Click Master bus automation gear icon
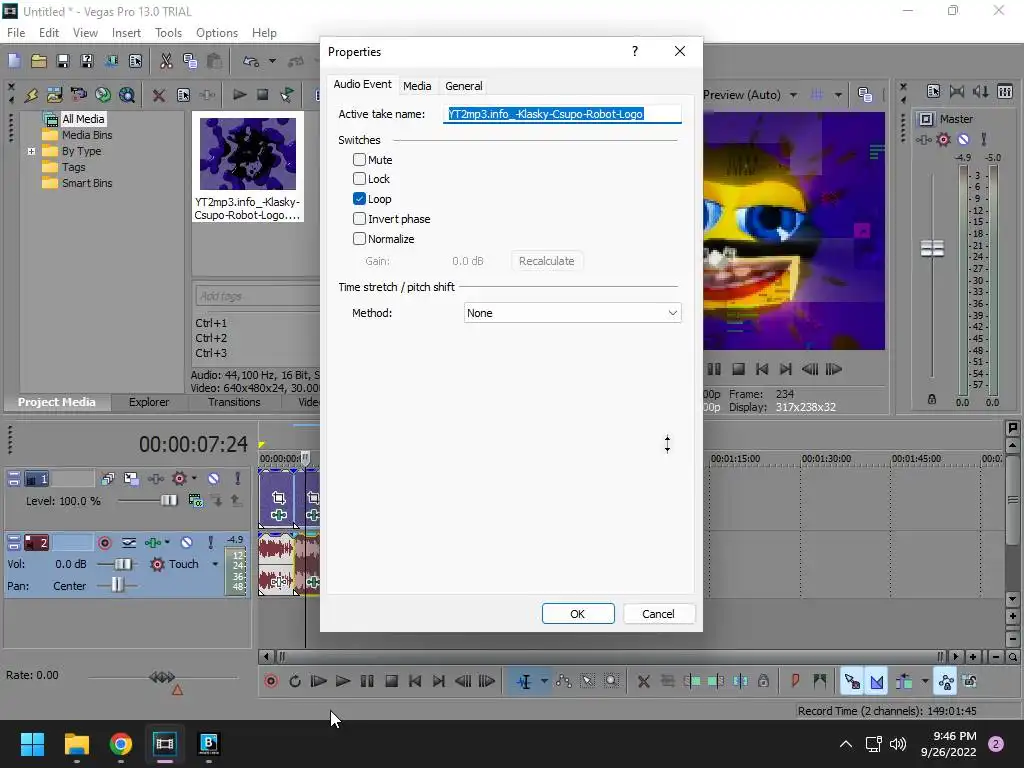 (943, 139)
